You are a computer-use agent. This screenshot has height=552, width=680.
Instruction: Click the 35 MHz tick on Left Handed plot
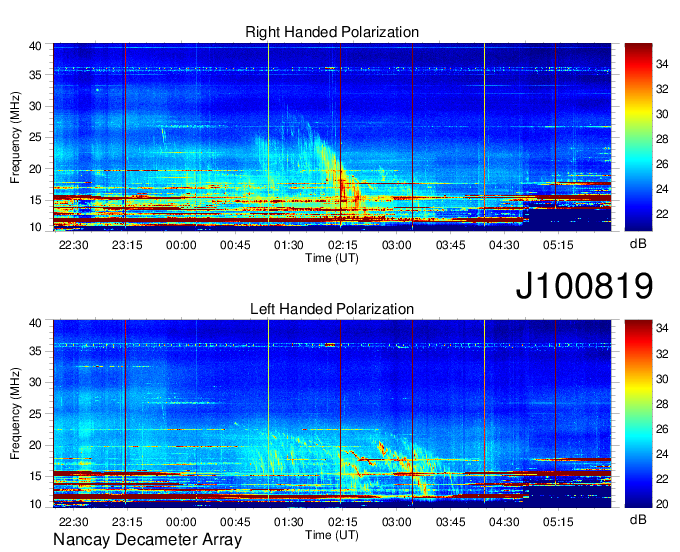click(x=35, y=351)
